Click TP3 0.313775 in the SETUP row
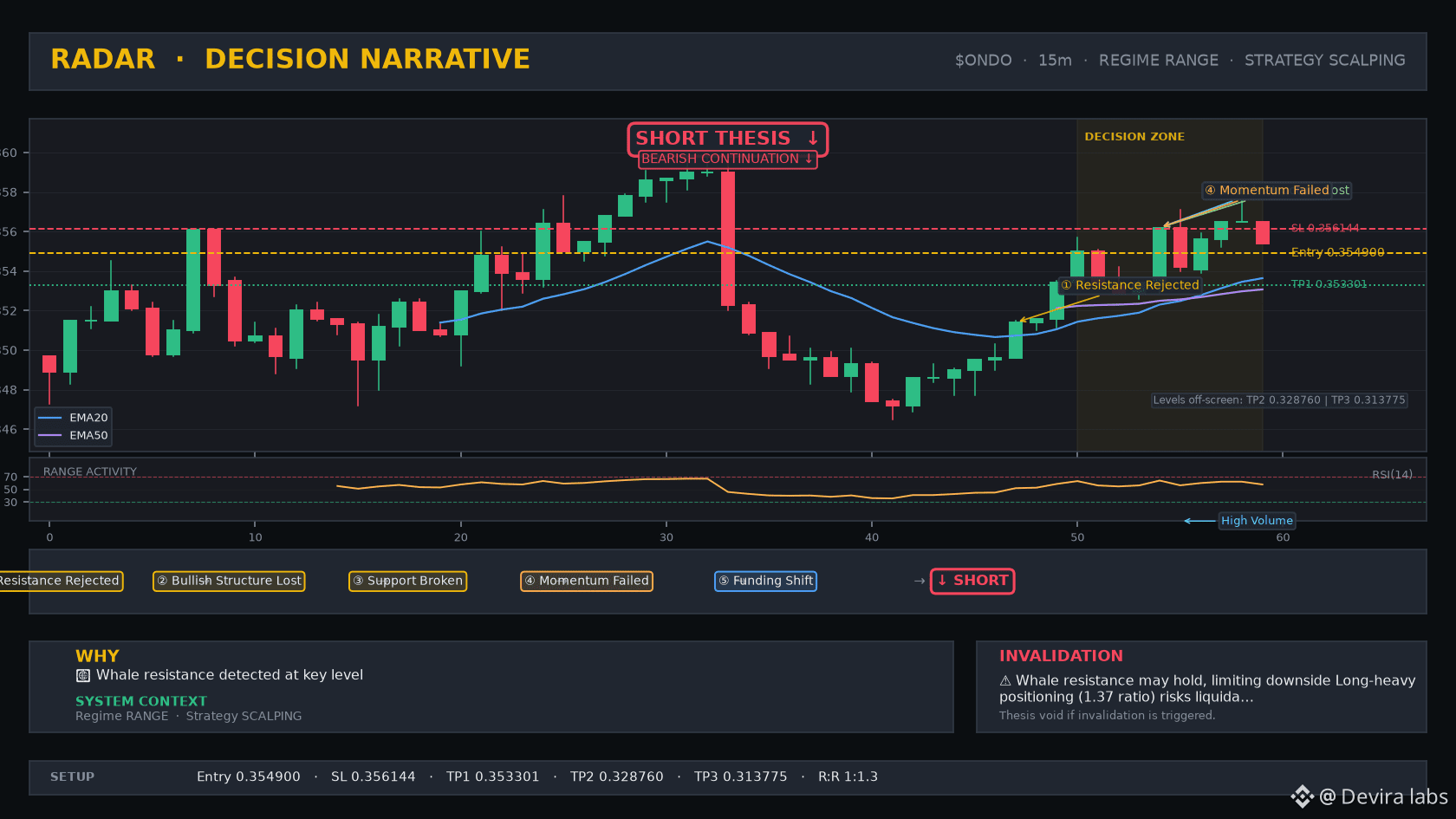Image resolution: width=1456 pixels, height=819 pixels. point(741,777)
